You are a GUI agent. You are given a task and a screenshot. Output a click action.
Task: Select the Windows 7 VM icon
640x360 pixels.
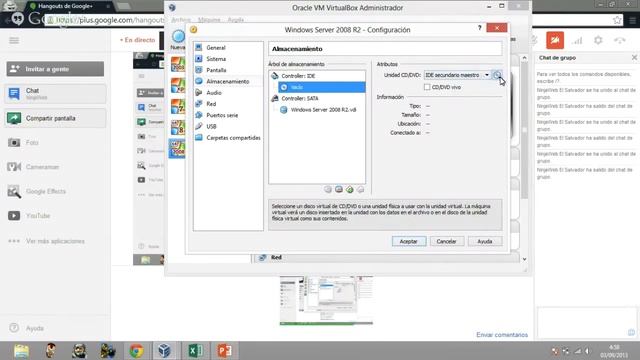(178, 107)
